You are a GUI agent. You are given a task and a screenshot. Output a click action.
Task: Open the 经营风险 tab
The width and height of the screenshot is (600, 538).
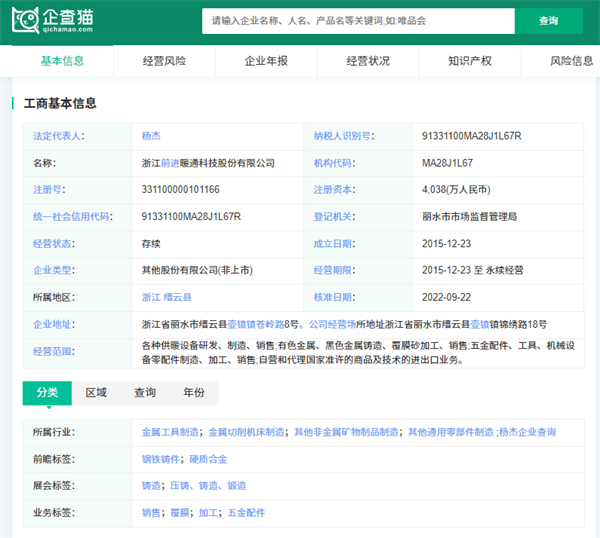coord(164,61)
